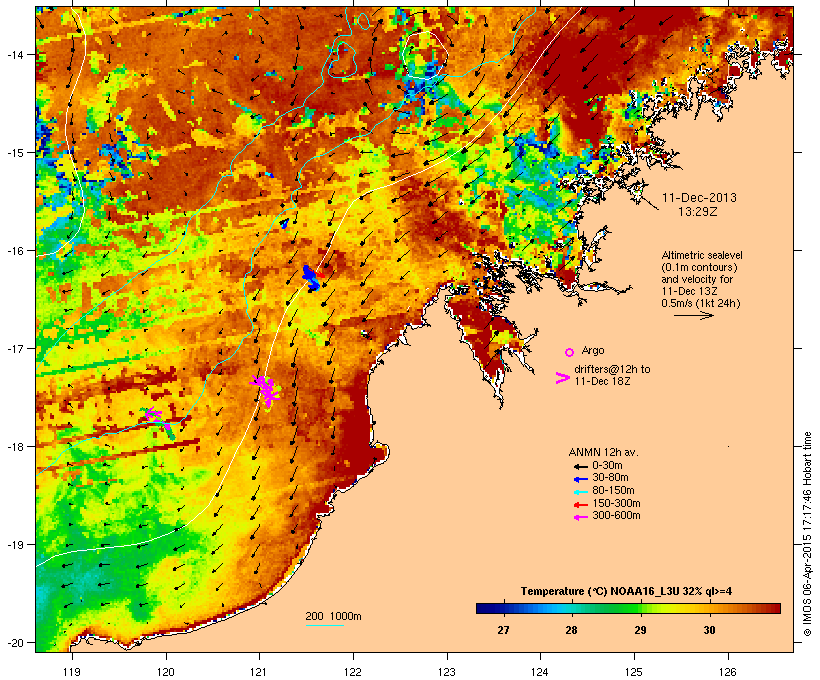This screenshot has width=820, height=680.
Task: Click the 'drifters@12h to' label
Action: tap(612, 369)
